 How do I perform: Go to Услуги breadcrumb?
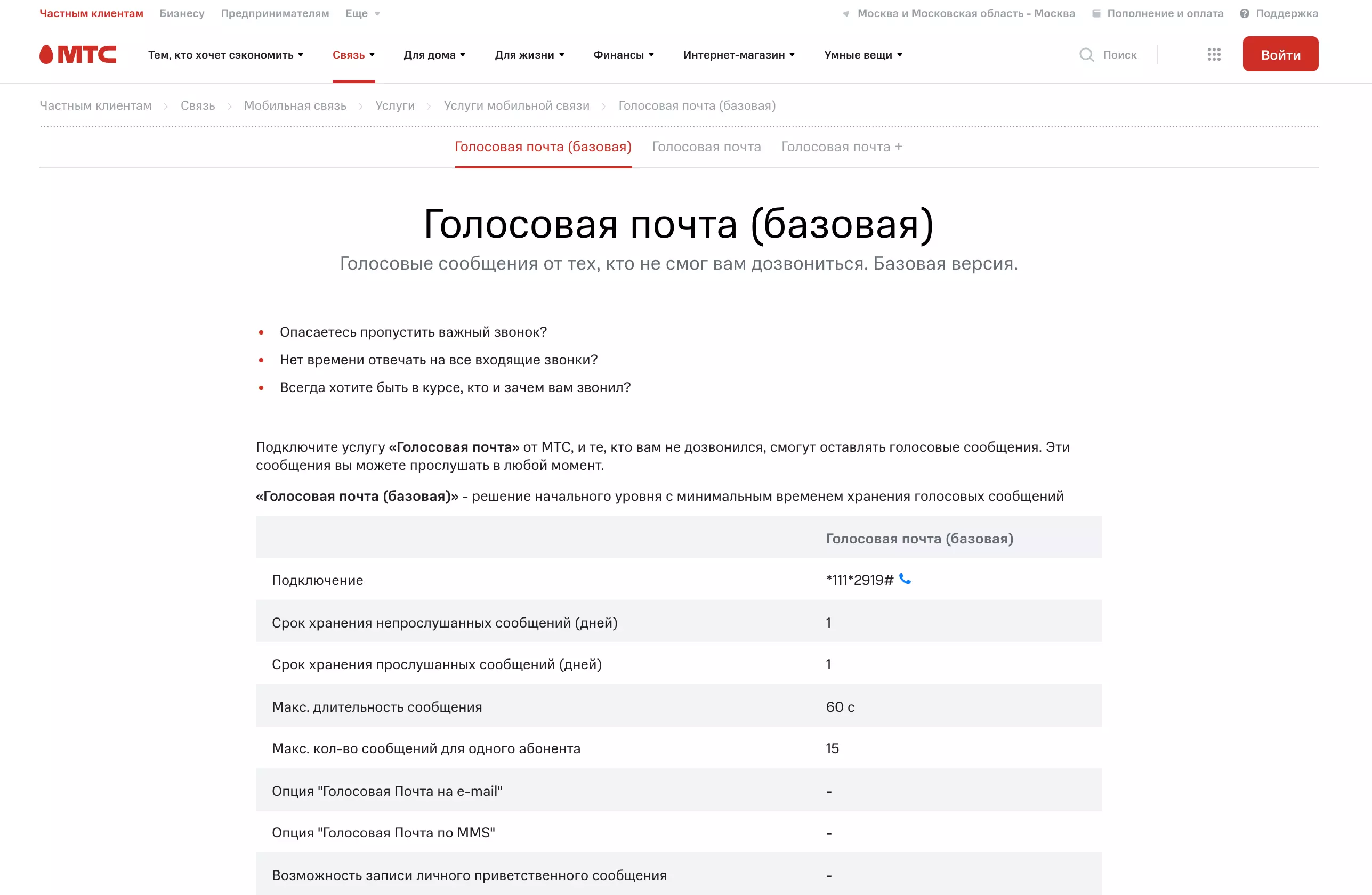[x=395, y=105]
